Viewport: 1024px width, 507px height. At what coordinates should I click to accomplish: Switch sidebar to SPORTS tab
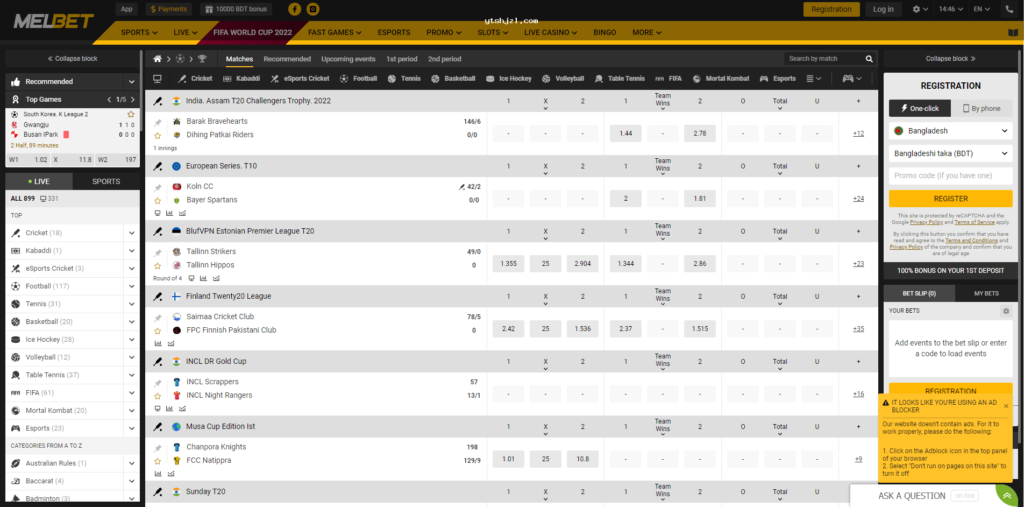click(x=106, y=182)
